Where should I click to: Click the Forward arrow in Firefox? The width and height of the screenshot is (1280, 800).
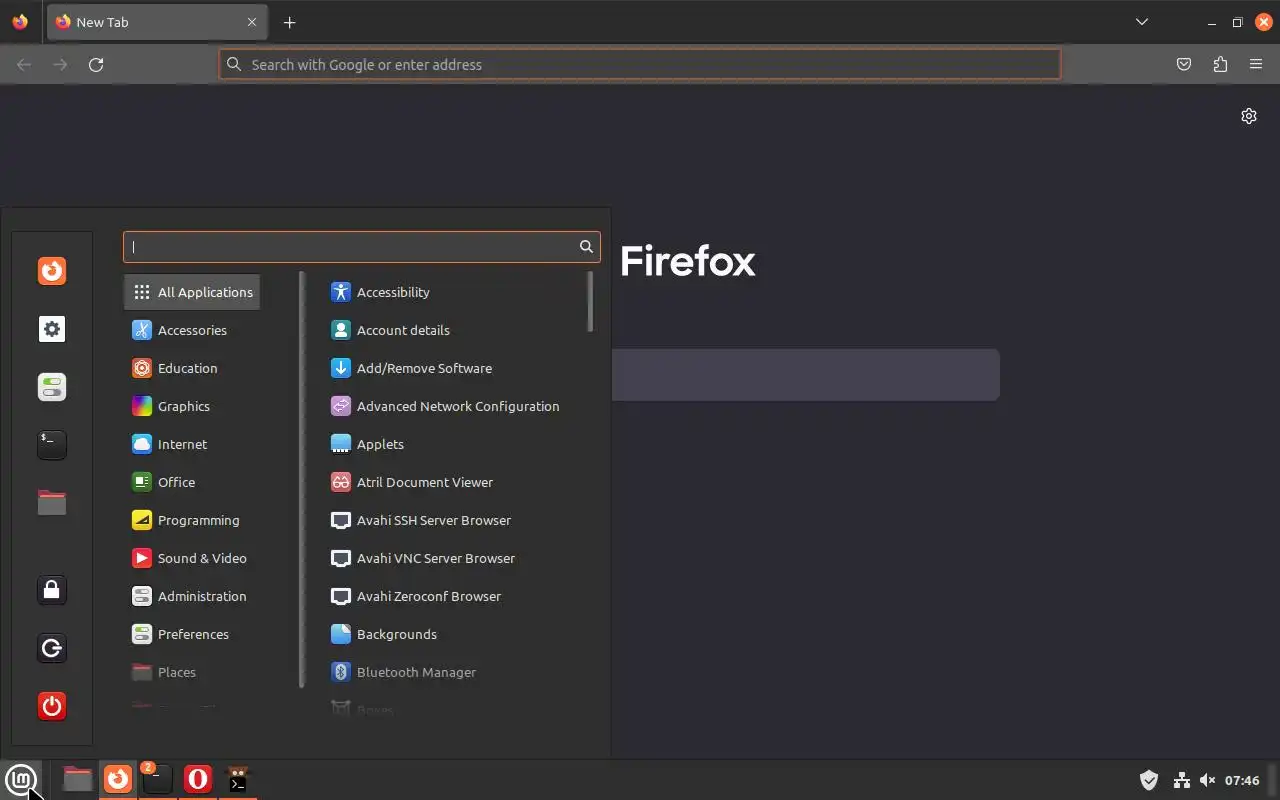(60, 64)
